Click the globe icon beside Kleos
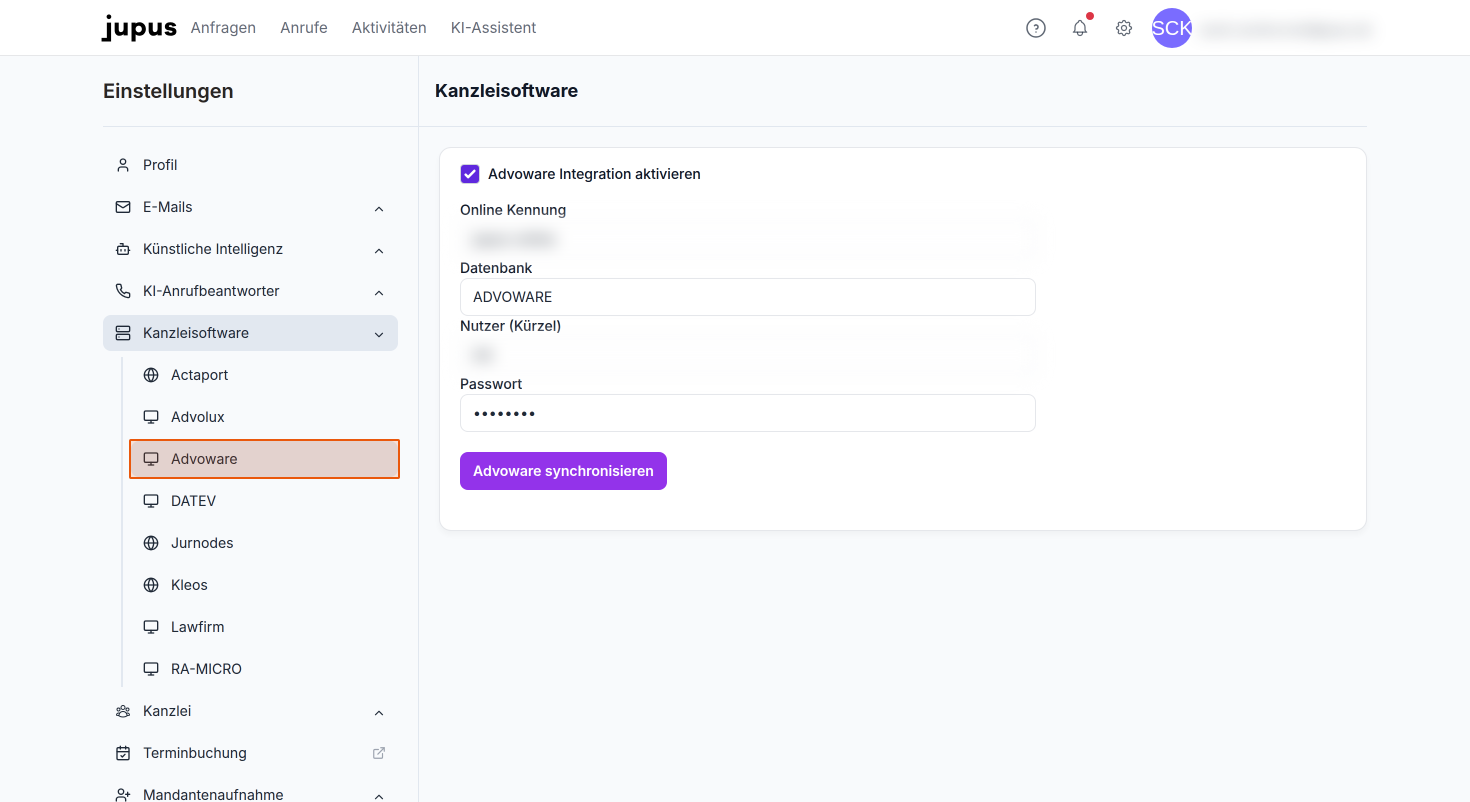This screenshot has height=802, width=1470. click(151, 585)
